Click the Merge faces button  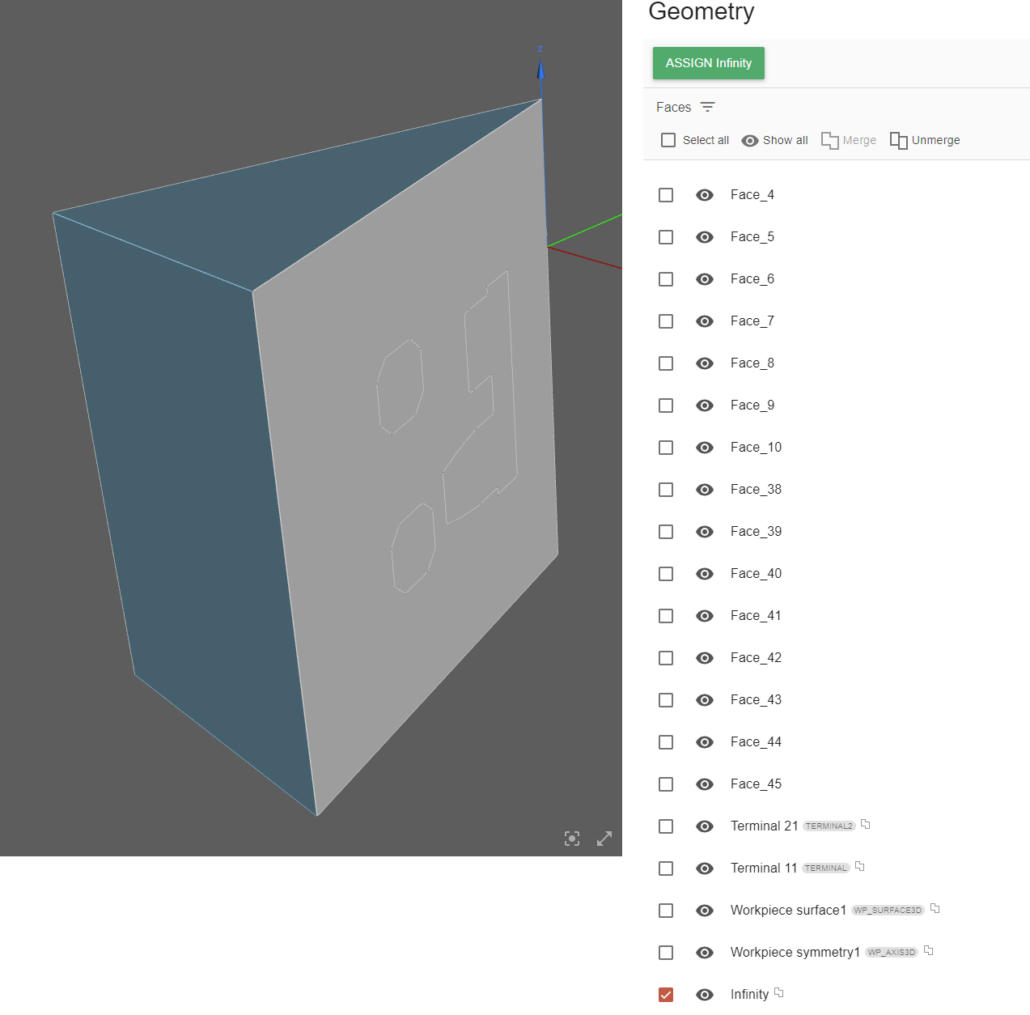coord(849,140)
